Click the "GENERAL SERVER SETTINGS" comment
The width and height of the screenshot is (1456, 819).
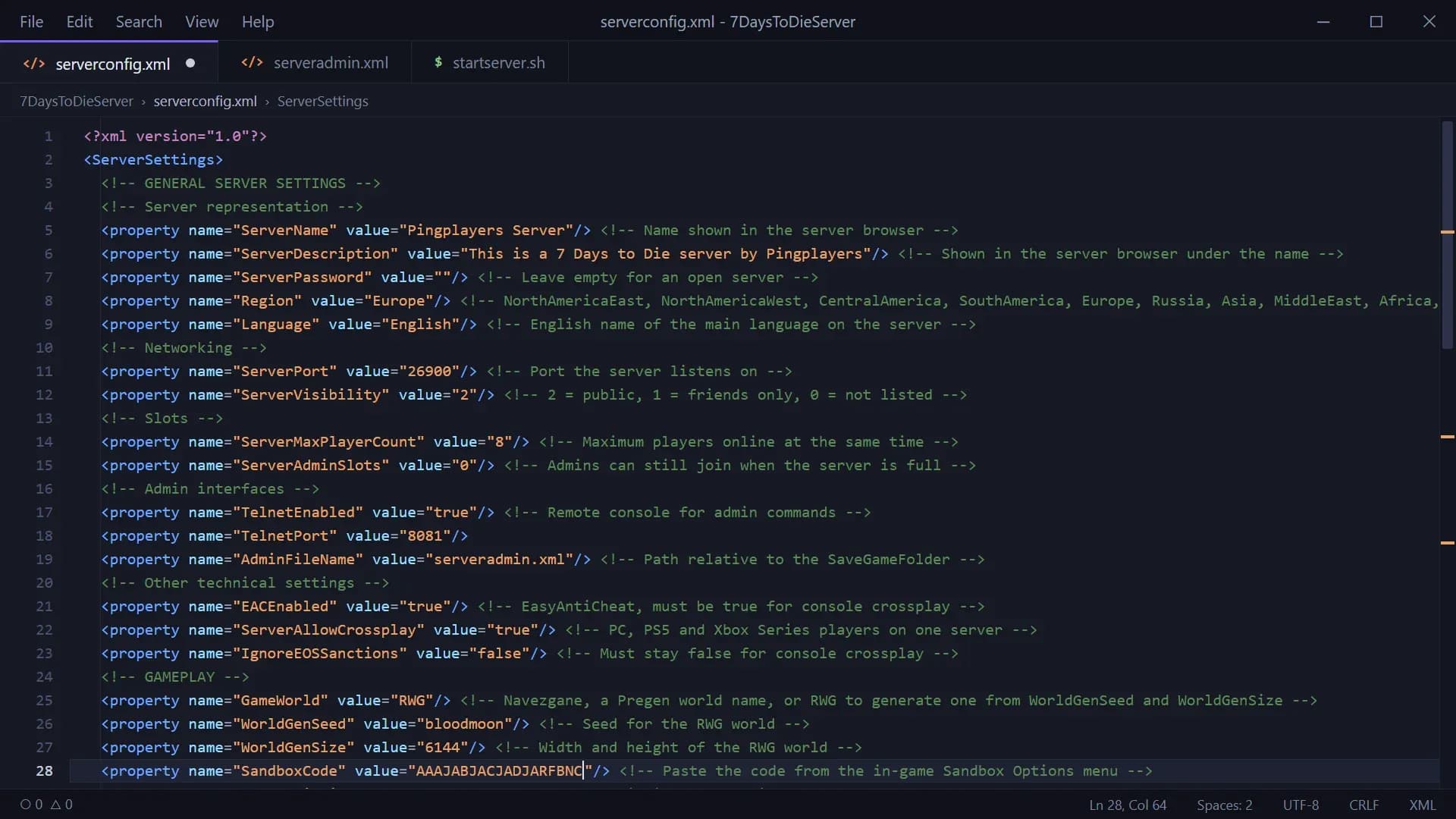(240, 183)
